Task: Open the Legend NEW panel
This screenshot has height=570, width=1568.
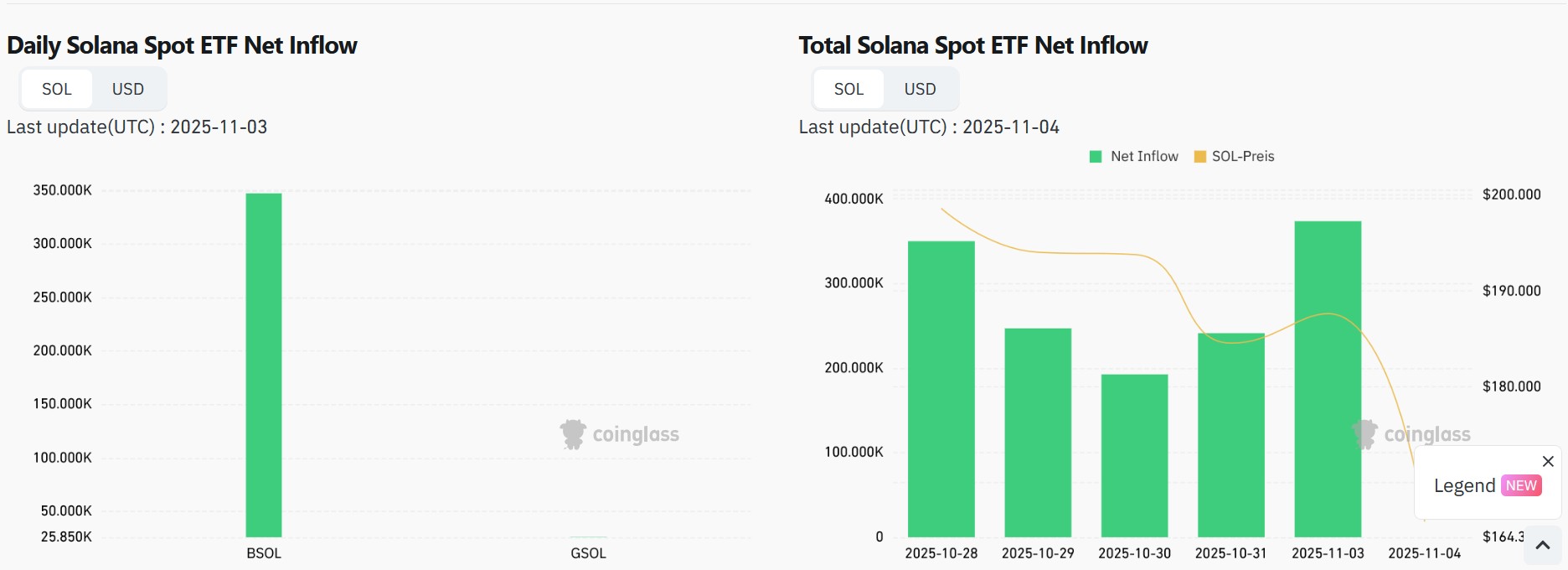Action: coord(1464,486)
